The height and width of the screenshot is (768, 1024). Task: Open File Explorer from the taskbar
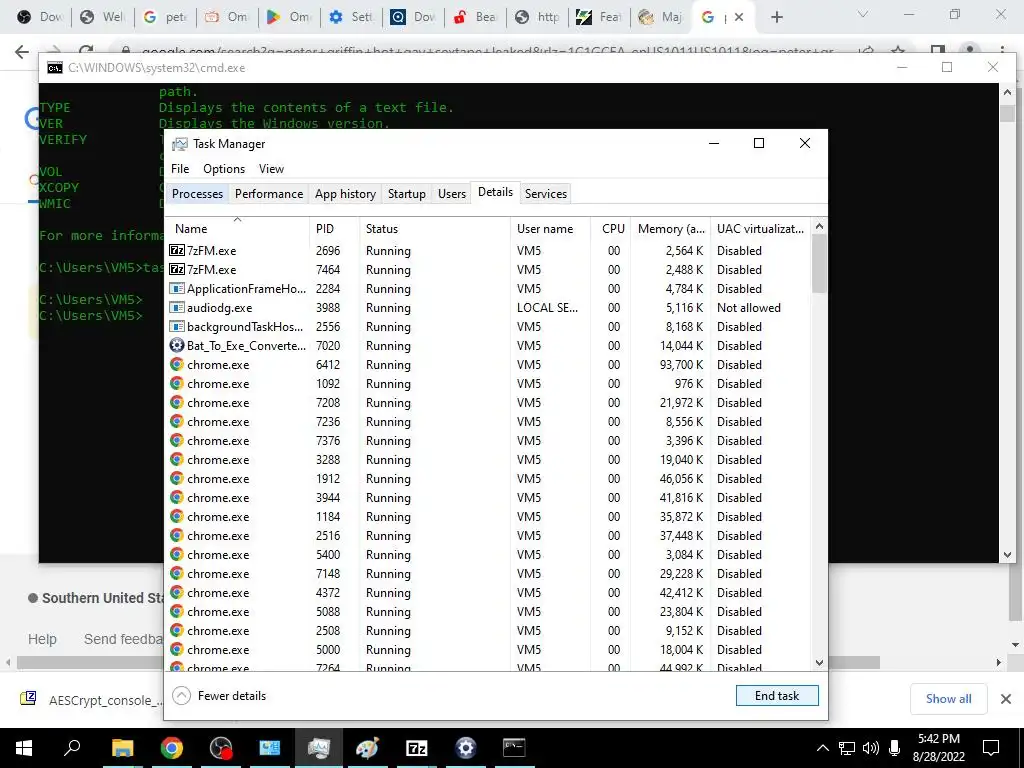[122, 748]
